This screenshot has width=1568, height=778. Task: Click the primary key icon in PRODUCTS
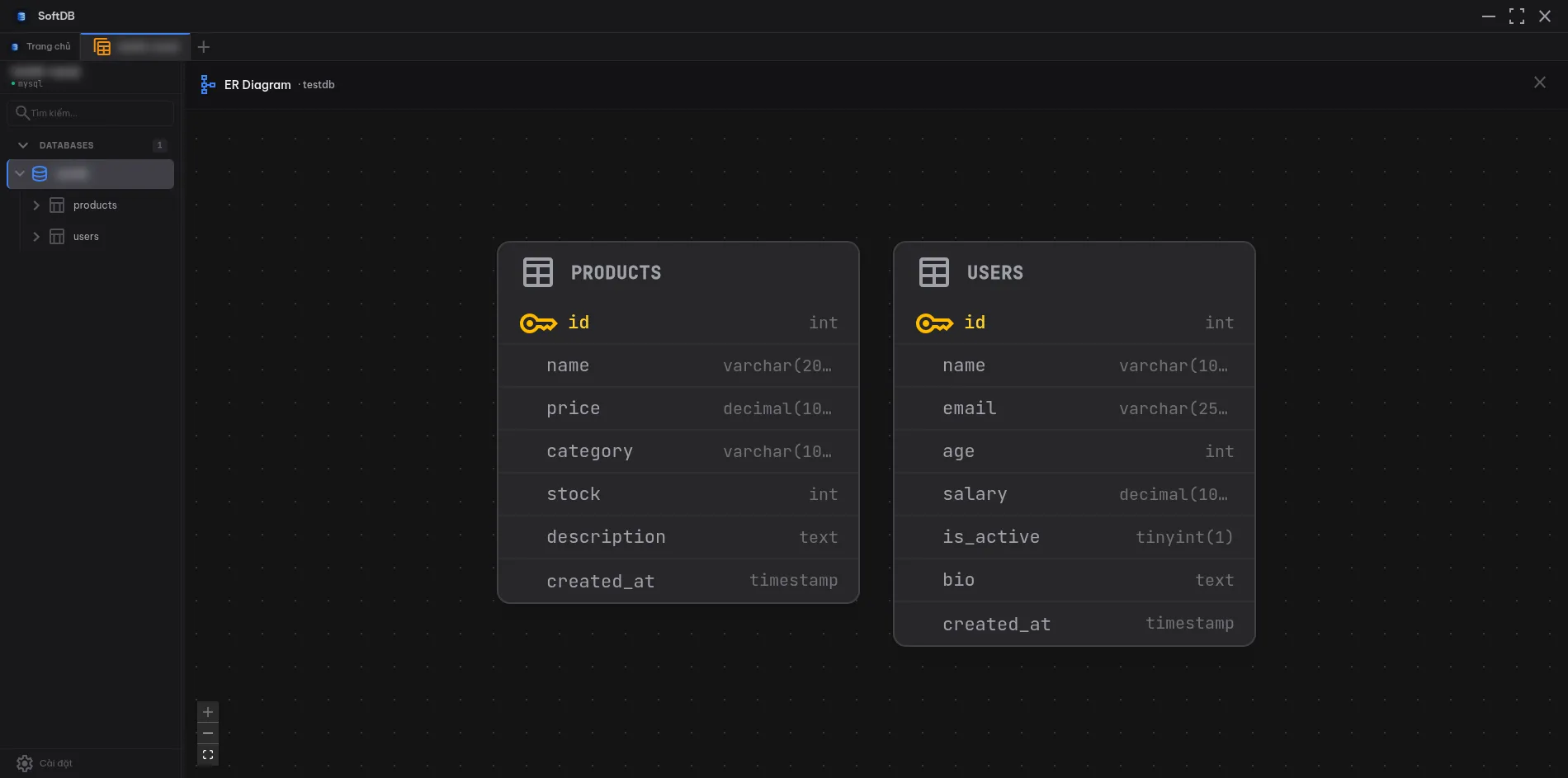point(538,323)
